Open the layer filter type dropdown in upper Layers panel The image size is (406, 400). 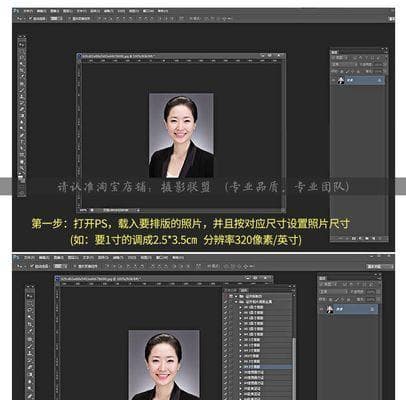pyautogui.click(x=340, y=57)
